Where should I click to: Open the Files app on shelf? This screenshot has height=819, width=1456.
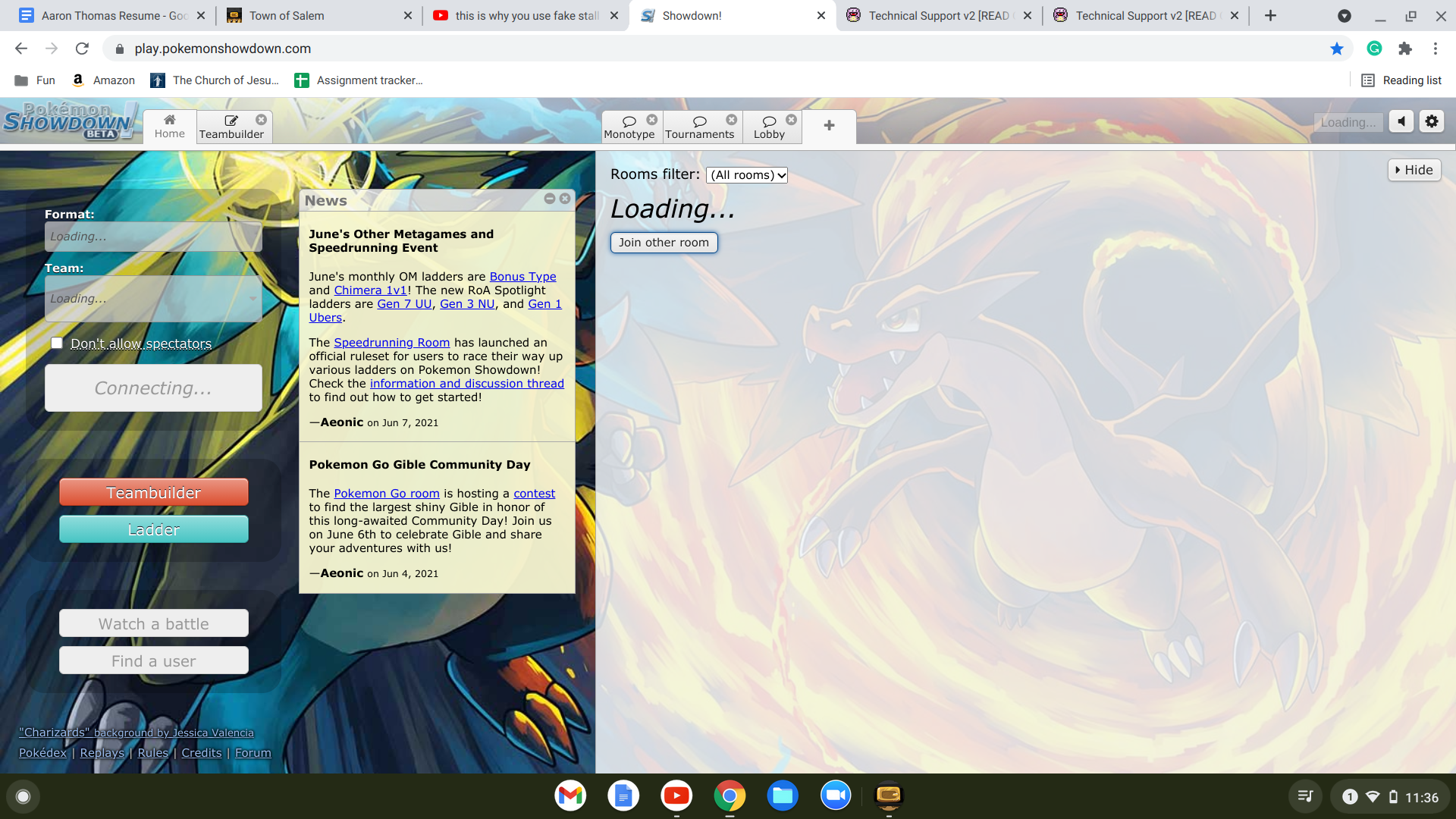click(783, 795)
